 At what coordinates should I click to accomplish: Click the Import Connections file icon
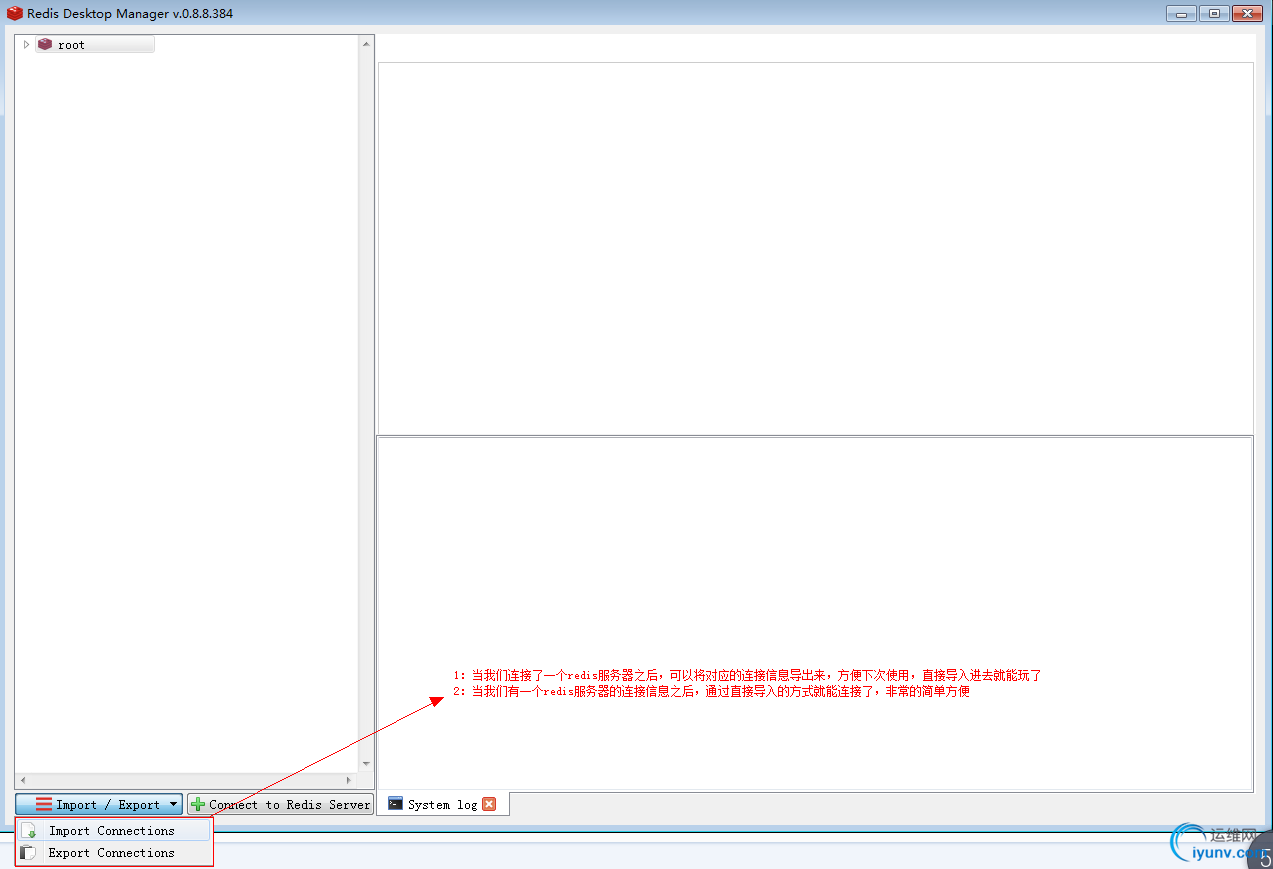click(x=29, y=831)
